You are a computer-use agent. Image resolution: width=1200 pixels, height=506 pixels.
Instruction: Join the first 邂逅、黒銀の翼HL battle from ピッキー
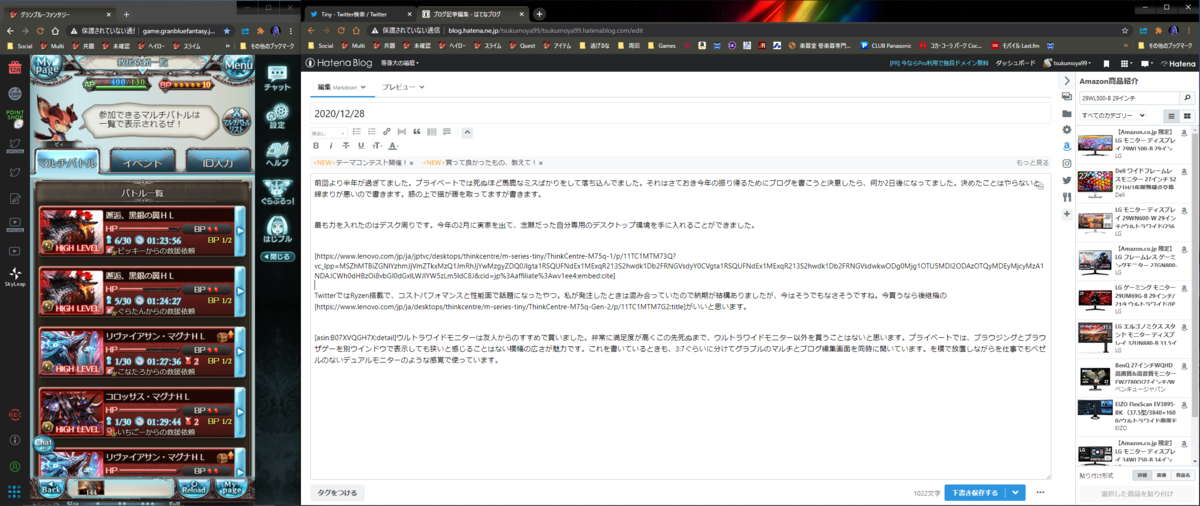tap(141, 230)
